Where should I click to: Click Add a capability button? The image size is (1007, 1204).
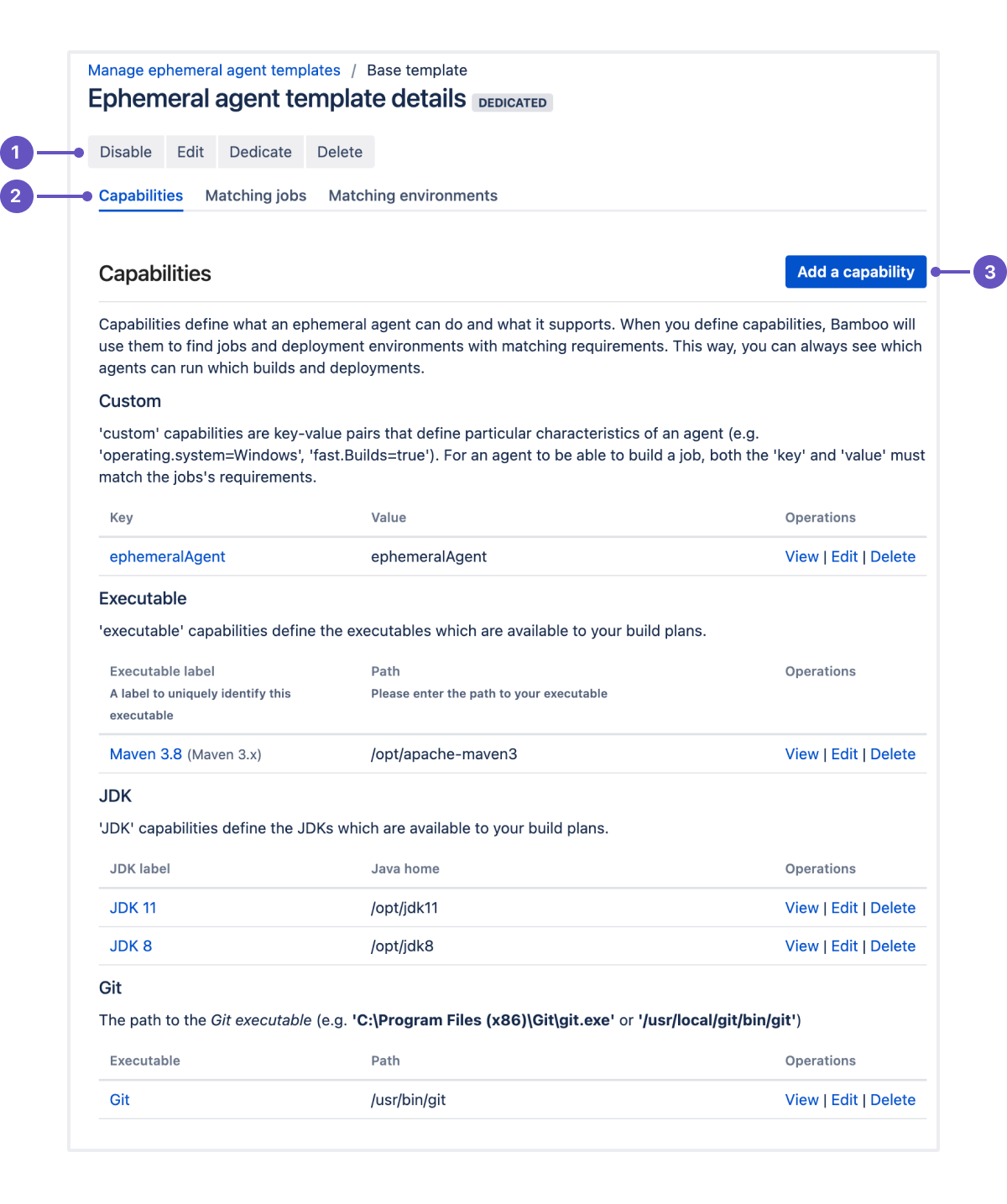[x=855, y=272]
